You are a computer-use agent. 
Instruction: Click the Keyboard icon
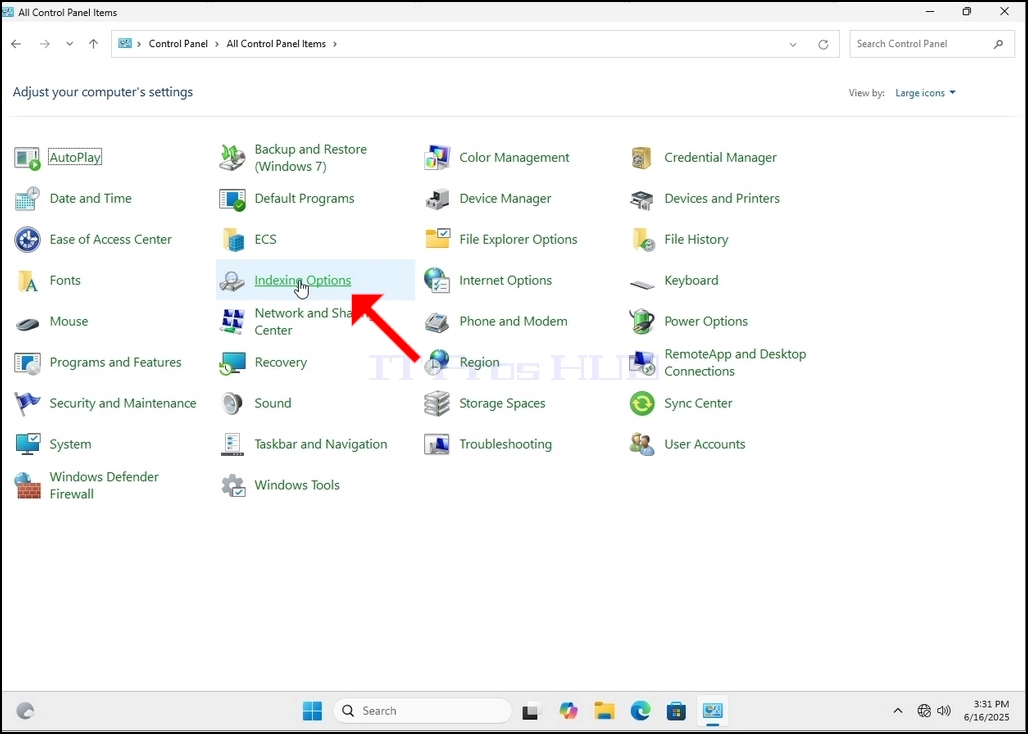(642, 283)
